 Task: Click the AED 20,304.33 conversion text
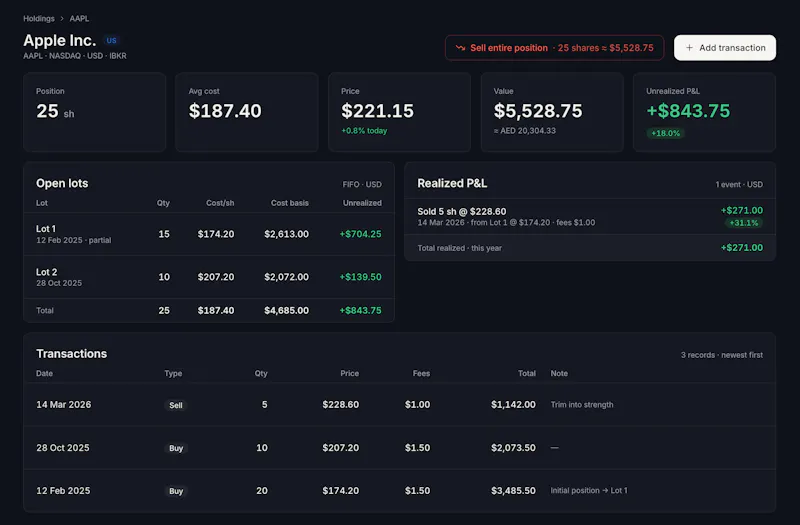(x=524, y=131)
